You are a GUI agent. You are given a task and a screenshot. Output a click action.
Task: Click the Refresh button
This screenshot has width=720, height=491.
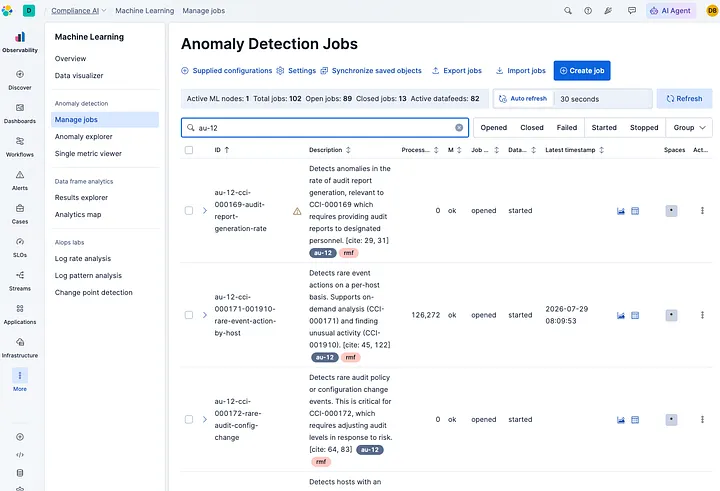point(684,99)
